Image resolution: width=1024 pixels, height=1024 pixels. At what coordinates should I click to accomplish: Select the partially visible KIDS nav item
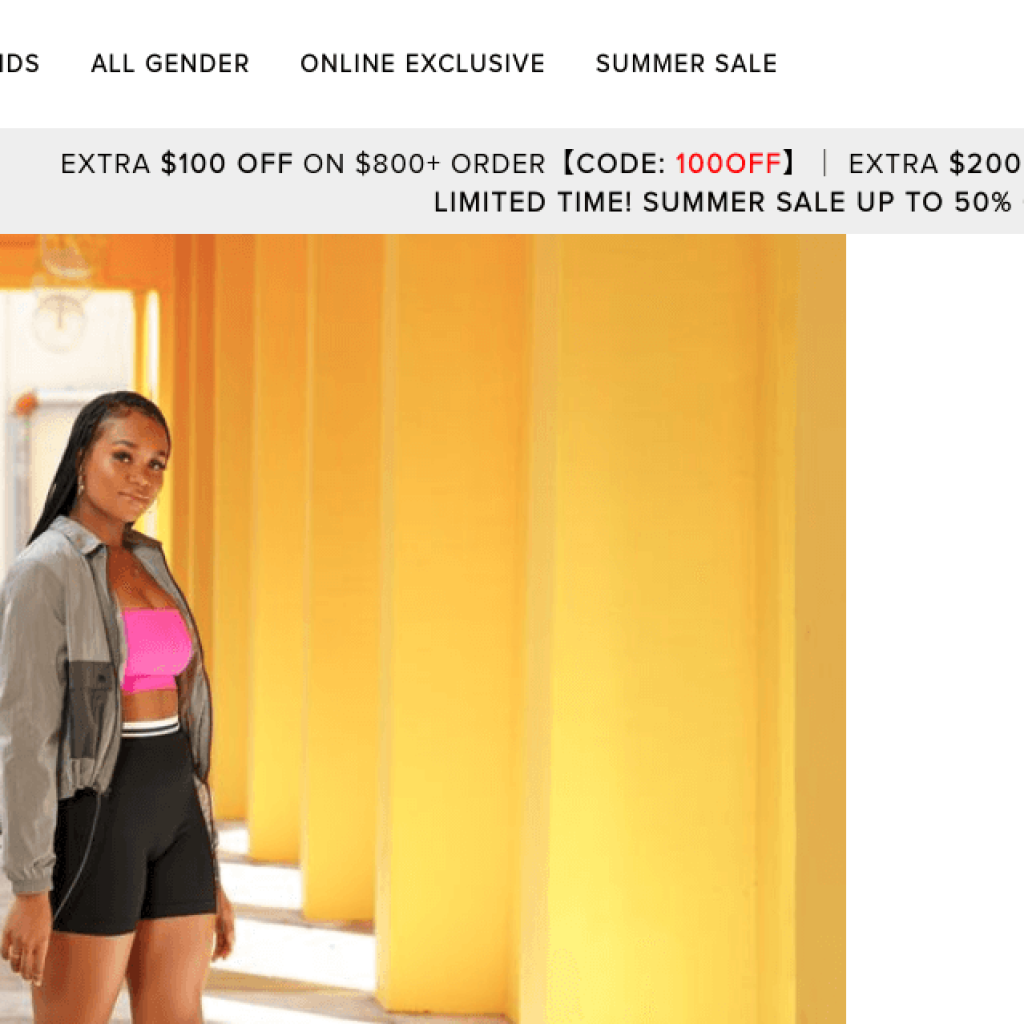tap(20, 63)
